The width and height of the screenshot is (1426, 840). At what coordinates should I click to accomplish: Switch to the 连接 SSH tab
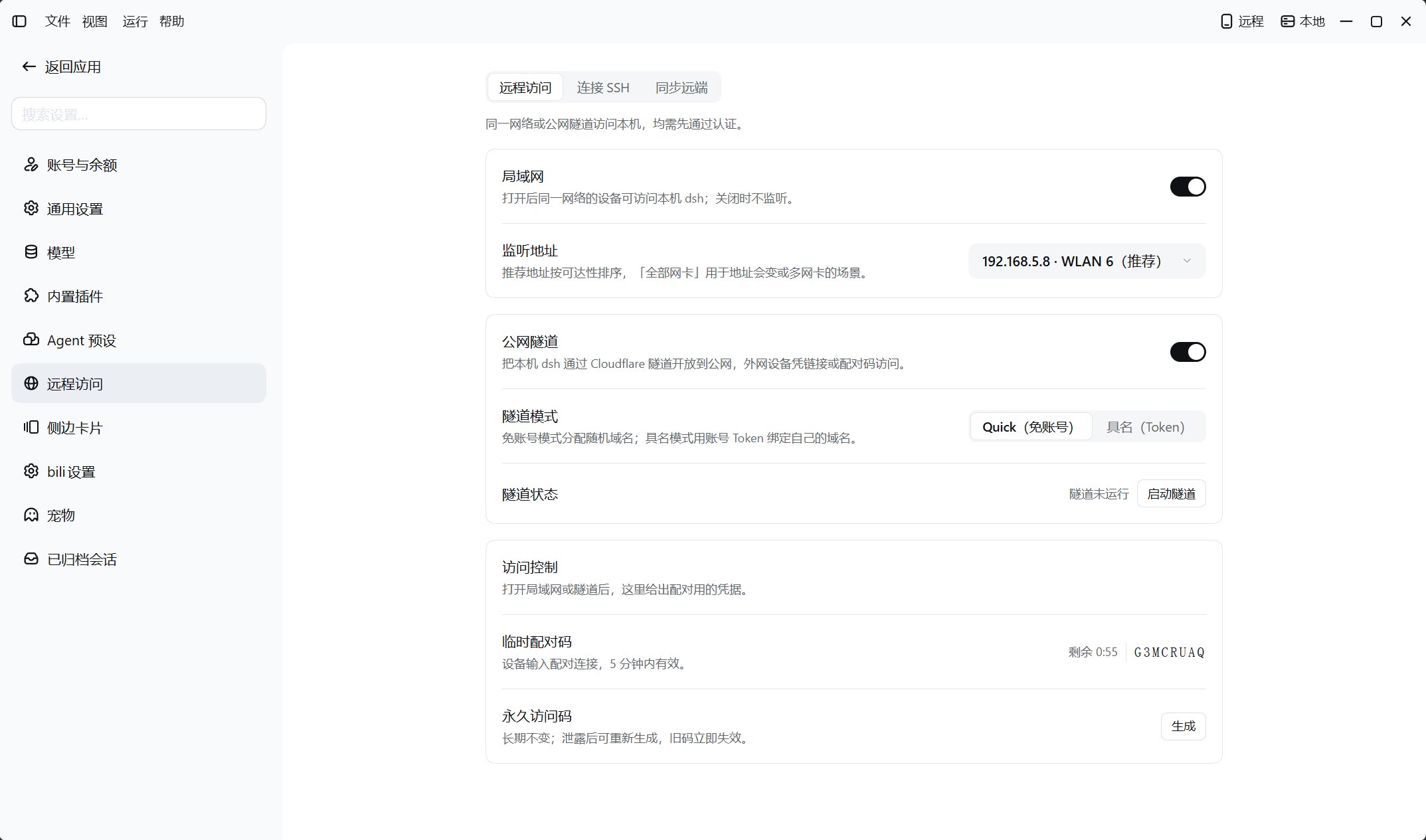[x=603, y=88]
